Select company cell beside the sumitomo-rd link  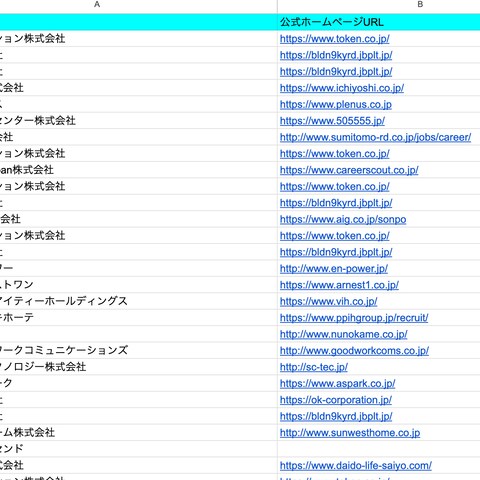coord(138,137)
